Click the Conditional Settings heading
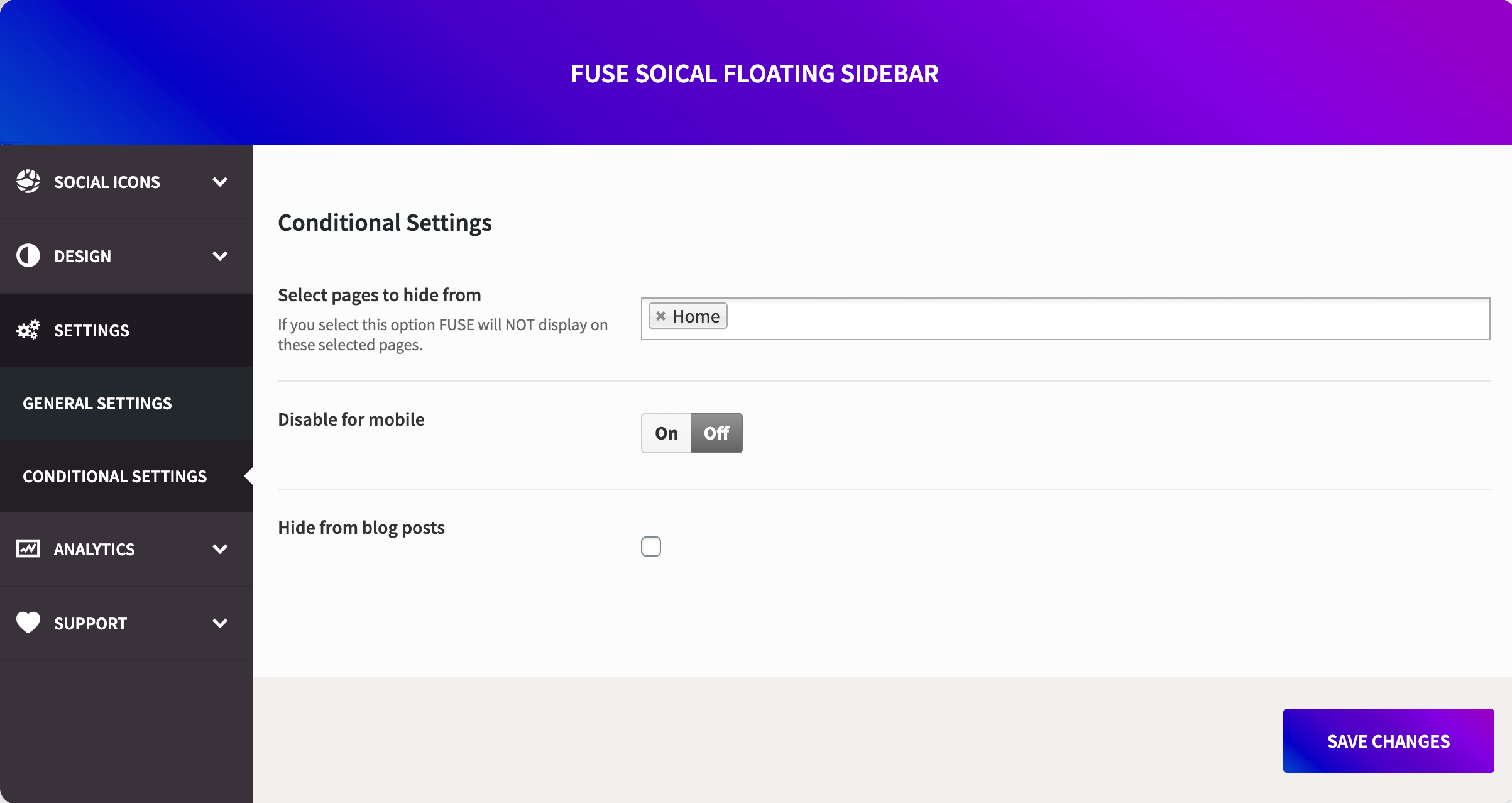 (x=385, y=223)
